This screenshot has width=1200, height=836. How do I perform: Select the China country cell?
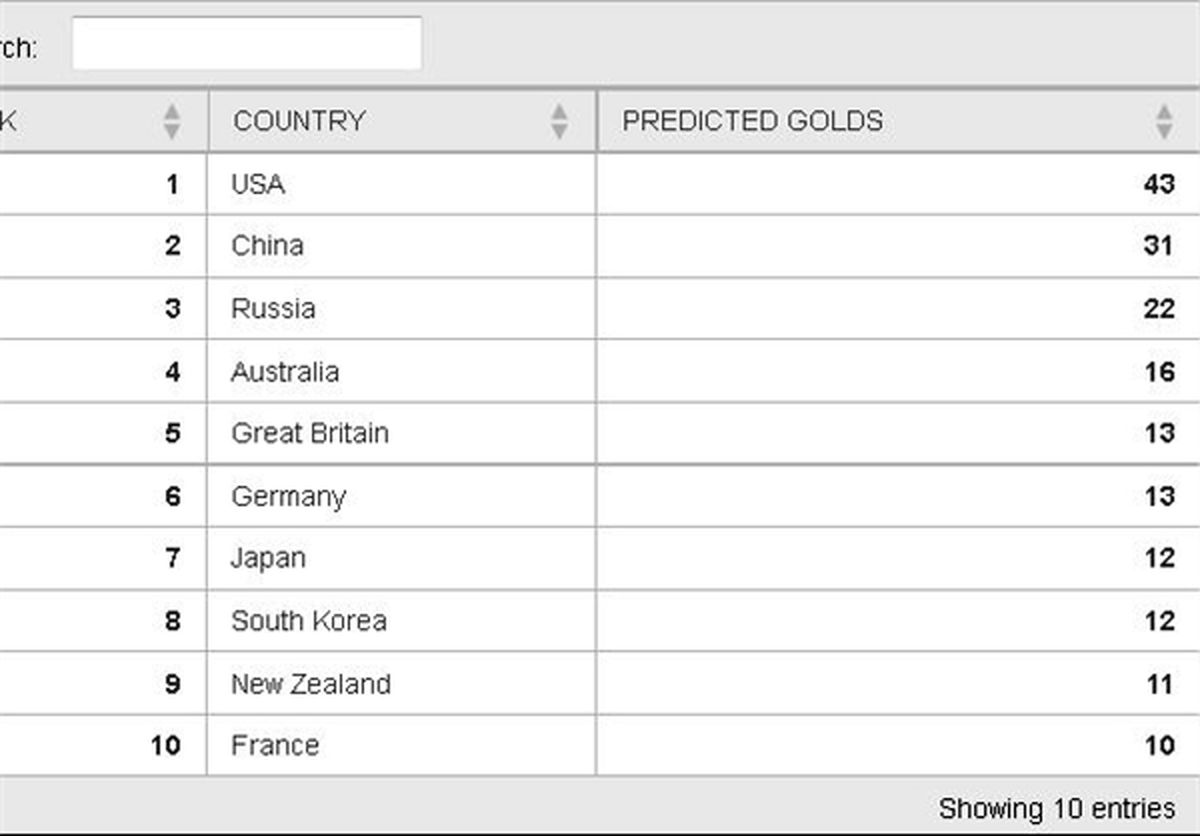pos(267,246)
